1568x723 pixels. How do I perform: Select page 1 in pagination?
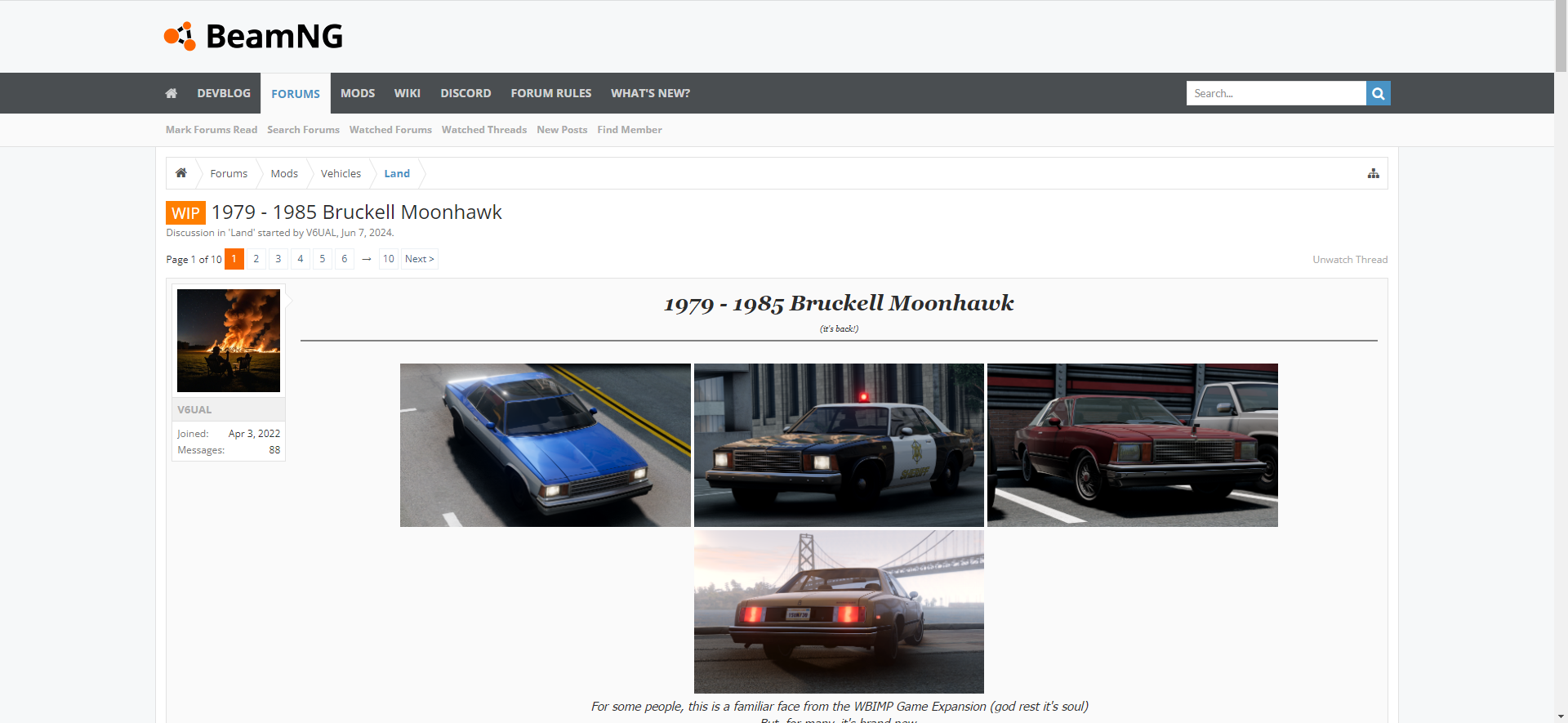[234, 259]
